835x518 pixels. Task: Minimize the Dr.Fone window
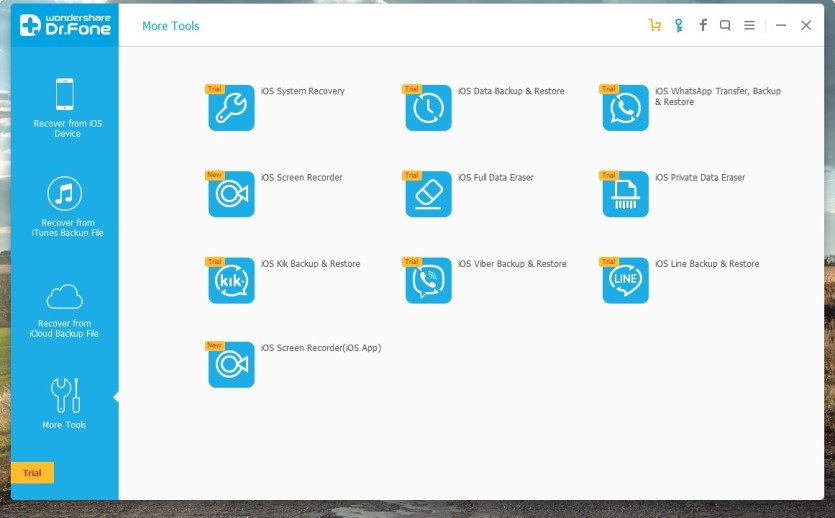tap(781, 25)
